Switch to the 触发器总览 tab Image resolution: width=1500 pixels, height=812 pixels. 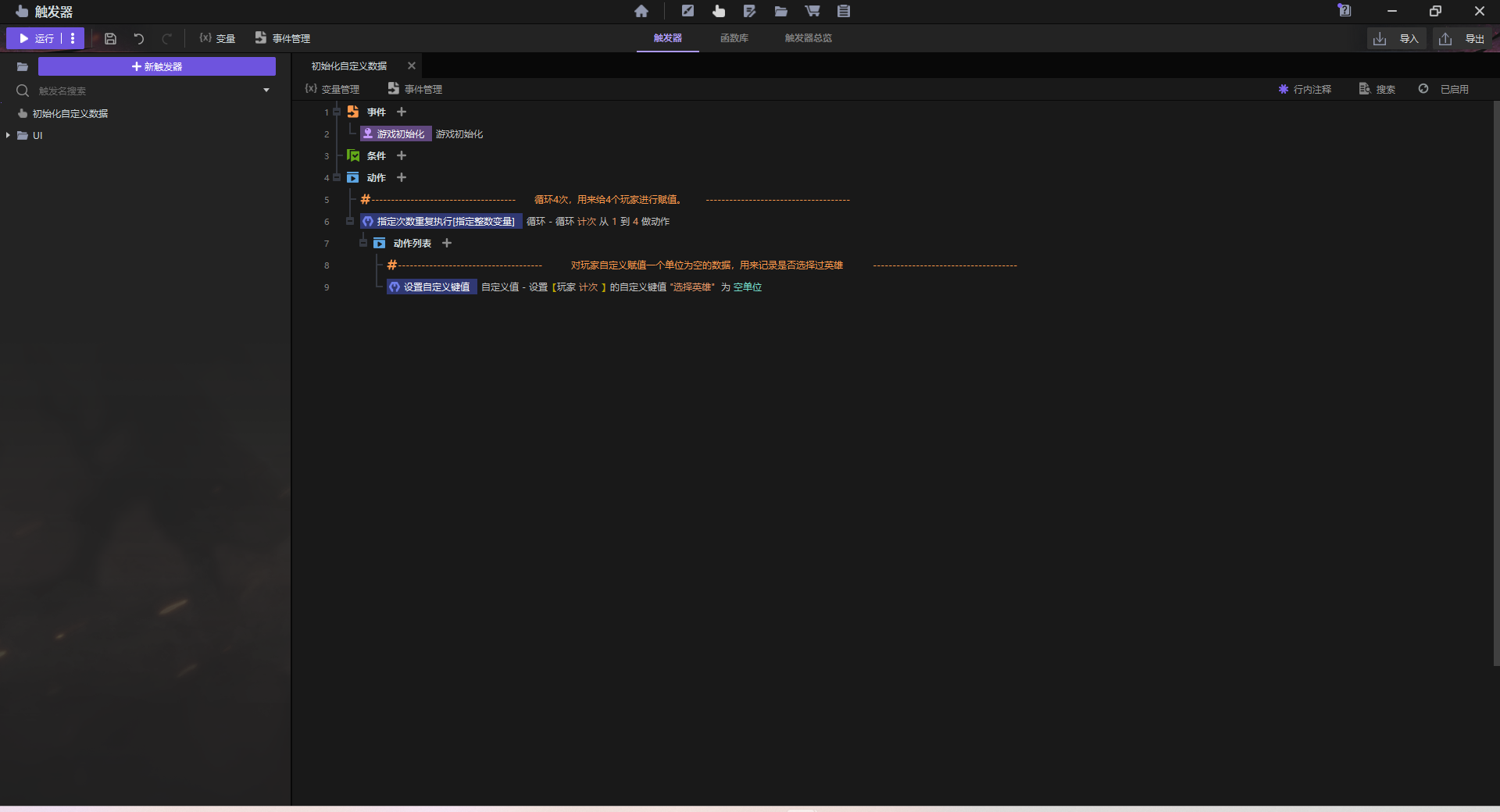click(x=809, y=37)
